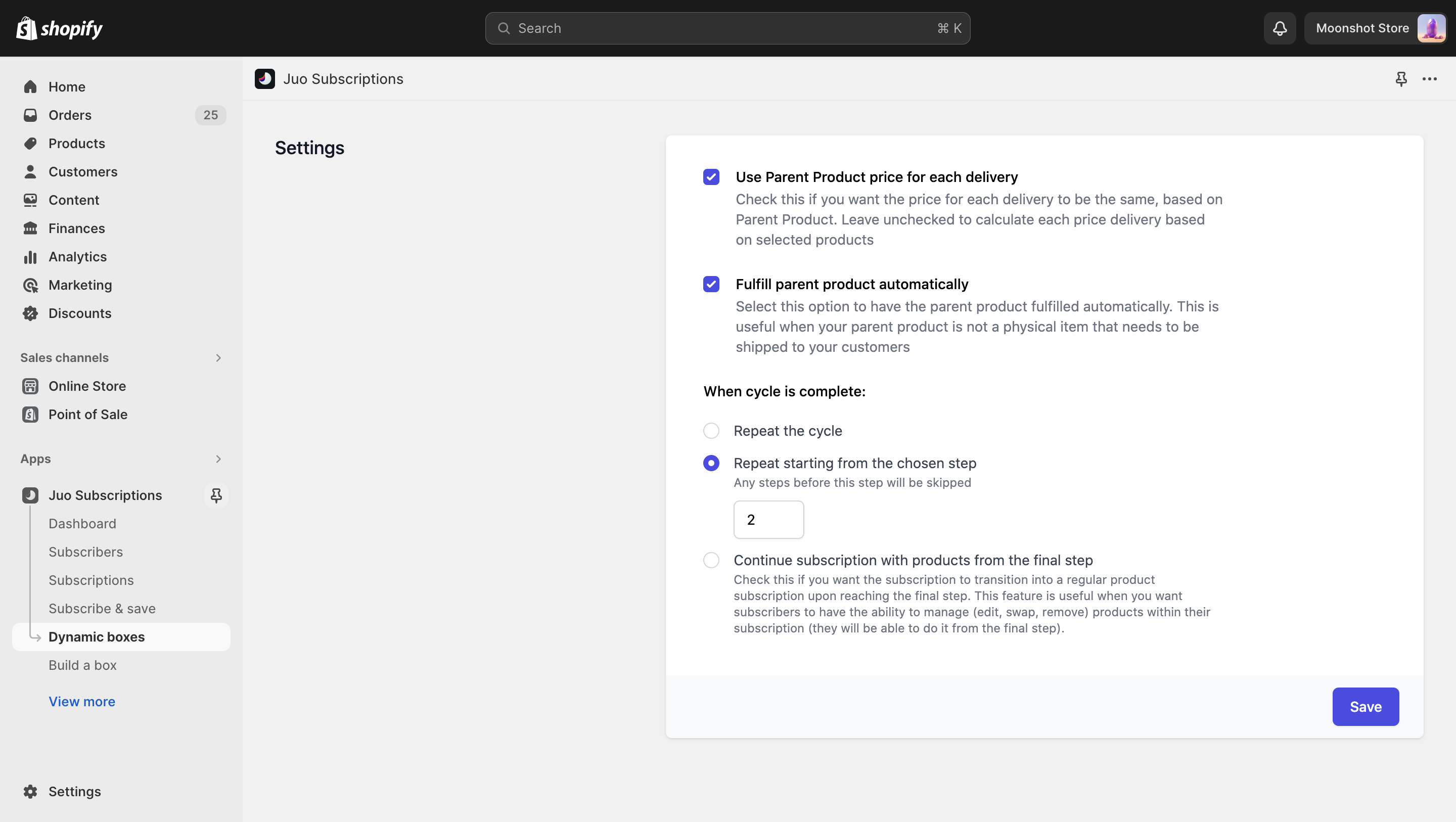Open the three-dot more actions menu
This screenshot has height=822, width=1456.
pos(1429,78)
